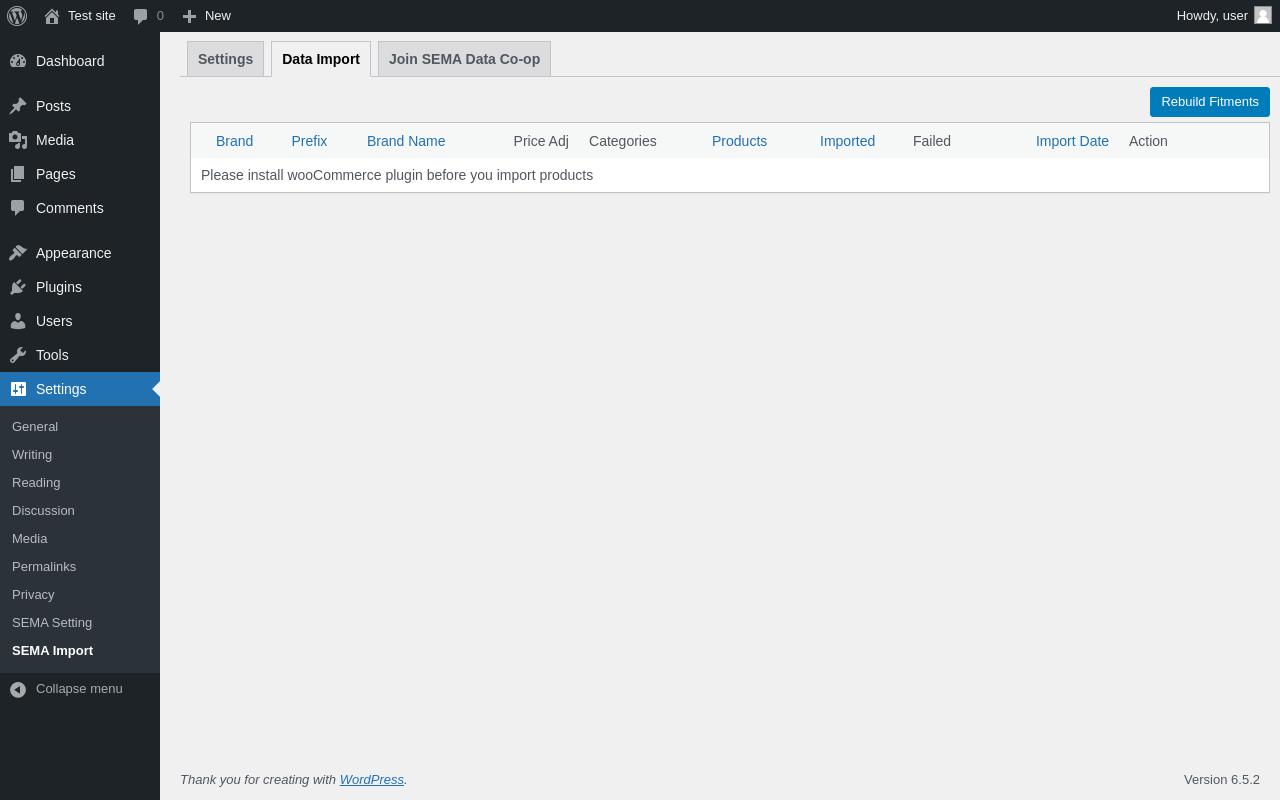Open the comments bubble in admin bar
Viewport: 1280px width, 800px height.
(141, 16)
